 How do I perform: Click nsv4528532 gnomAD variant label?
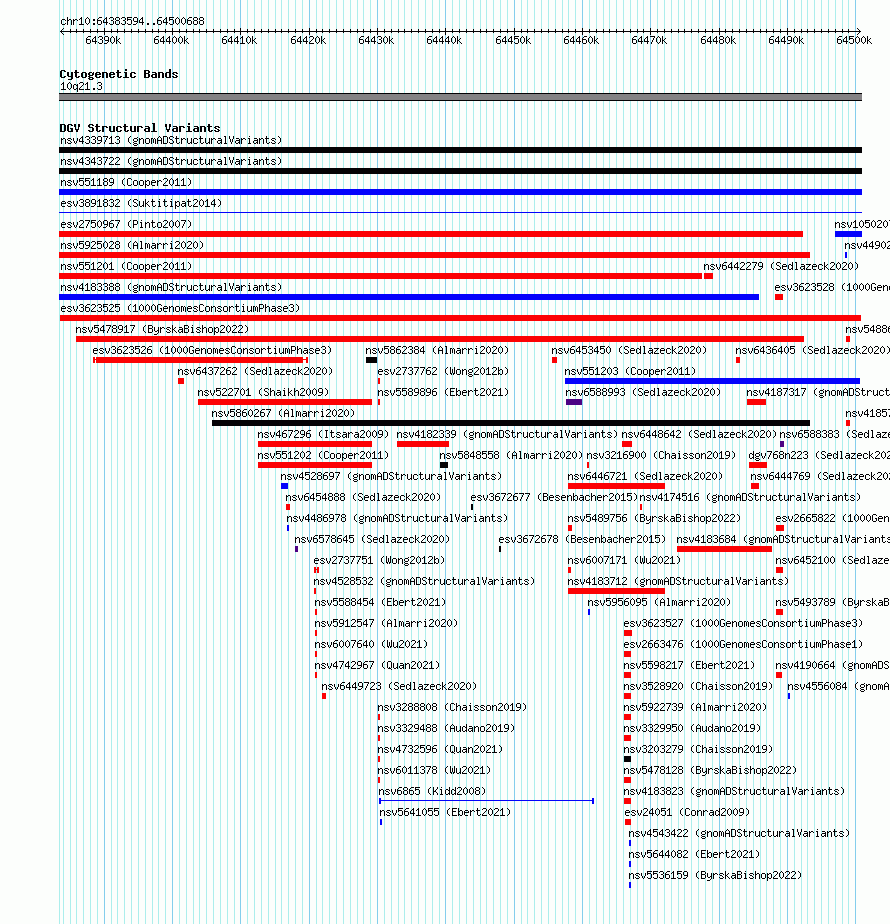(x=424, y=582)
